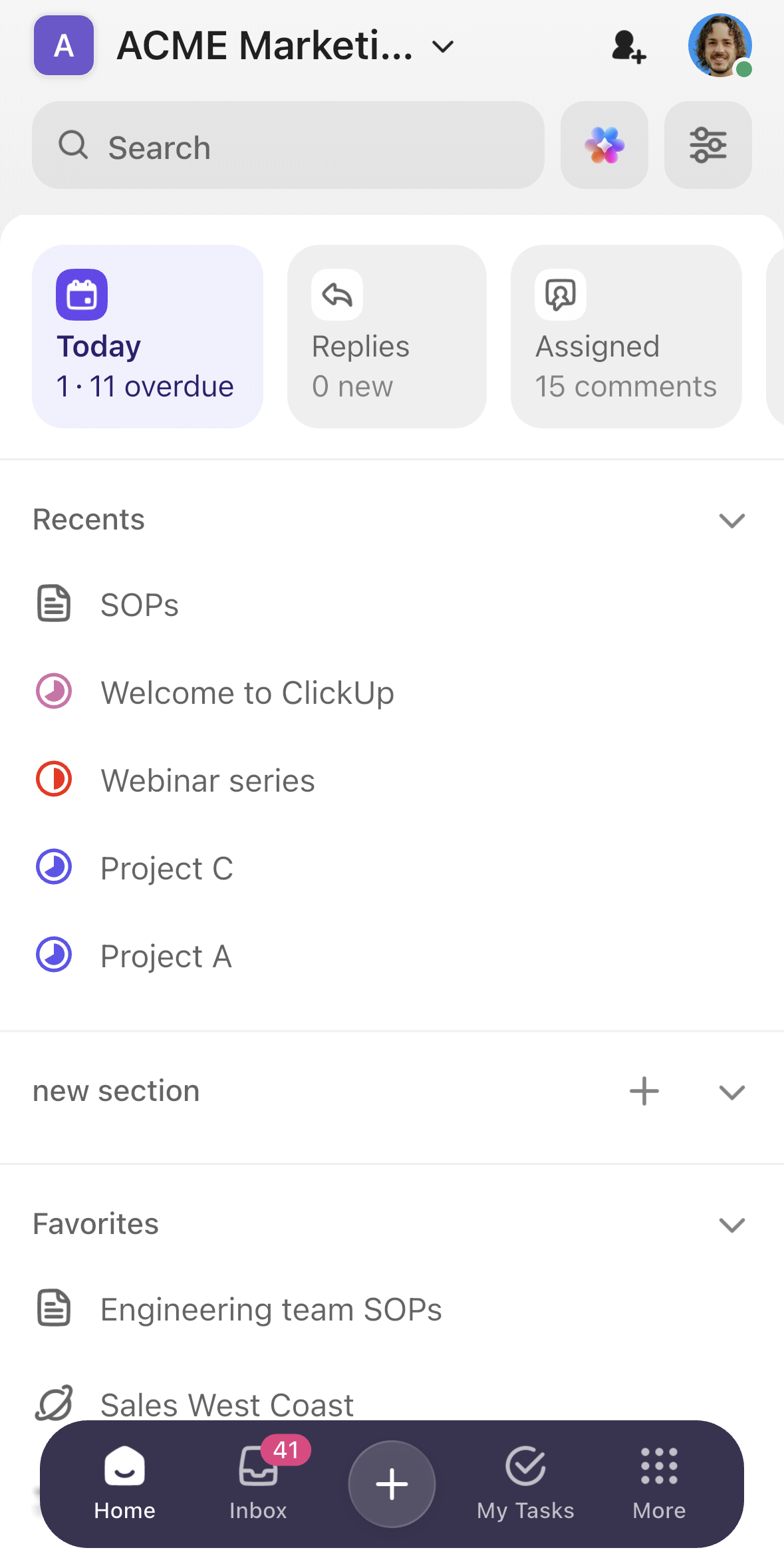The width and height of the screenshot is (784, 1558).
Task: Open the home customization sliders icon
Action: pos(708,146)
